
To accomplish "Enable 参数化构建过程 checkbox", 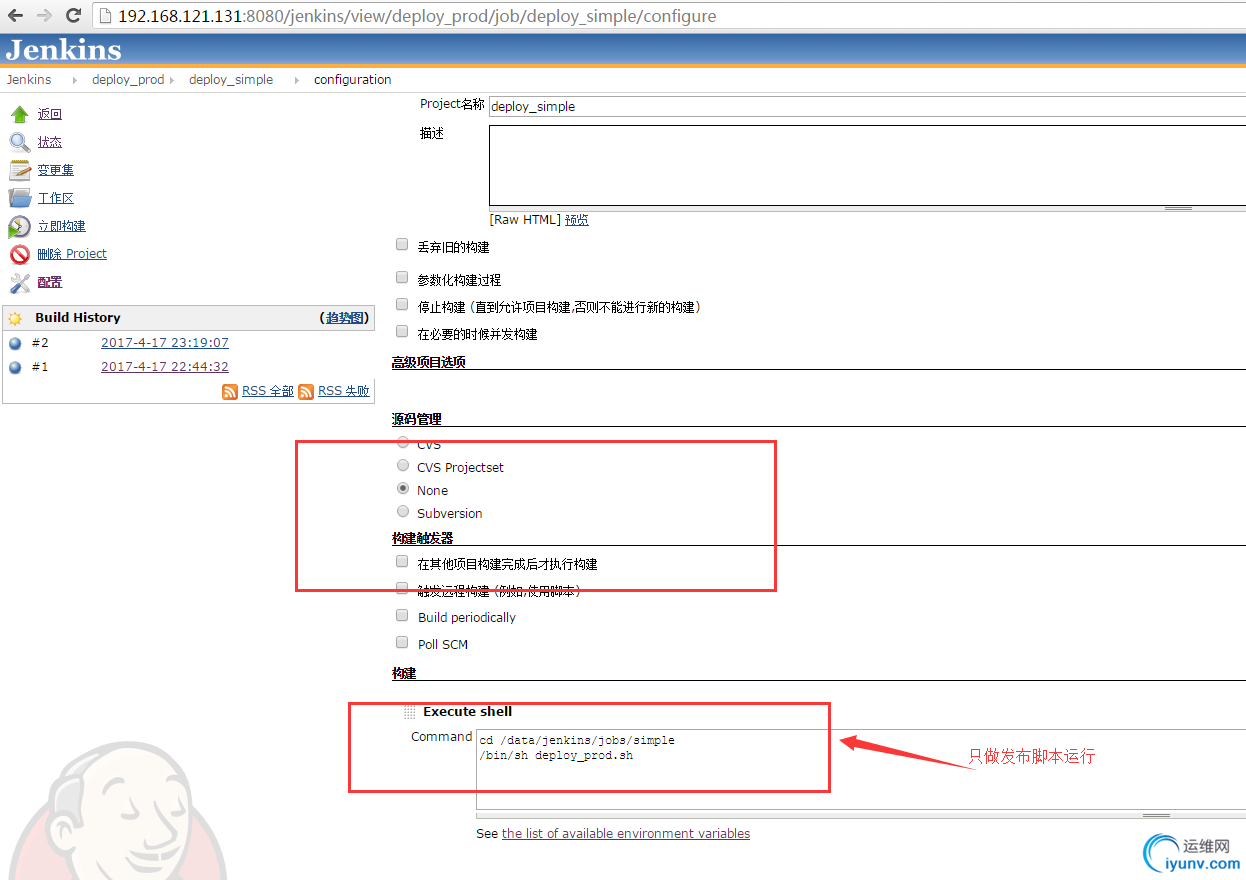I will click(402, 277).
